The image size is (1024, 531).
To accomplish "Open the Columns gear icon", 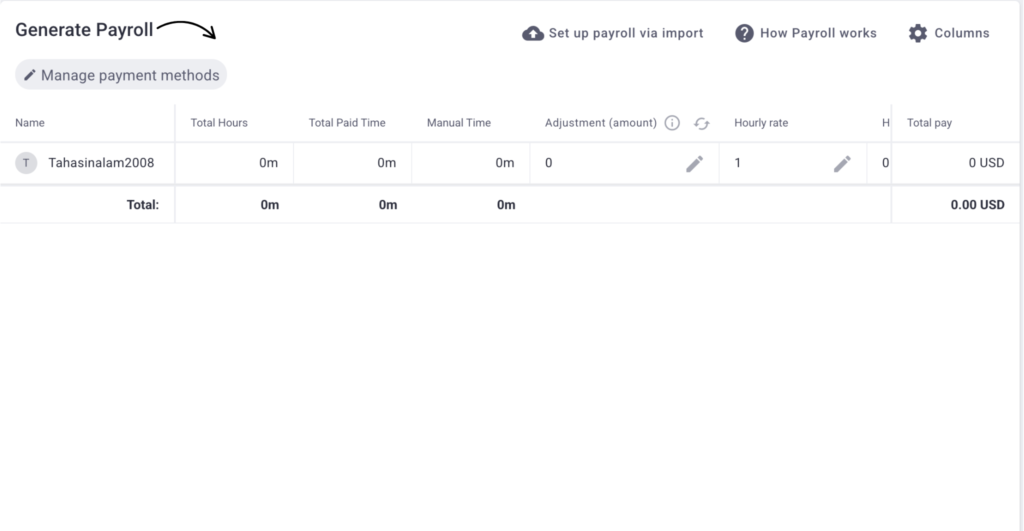I will click(918, 33).
